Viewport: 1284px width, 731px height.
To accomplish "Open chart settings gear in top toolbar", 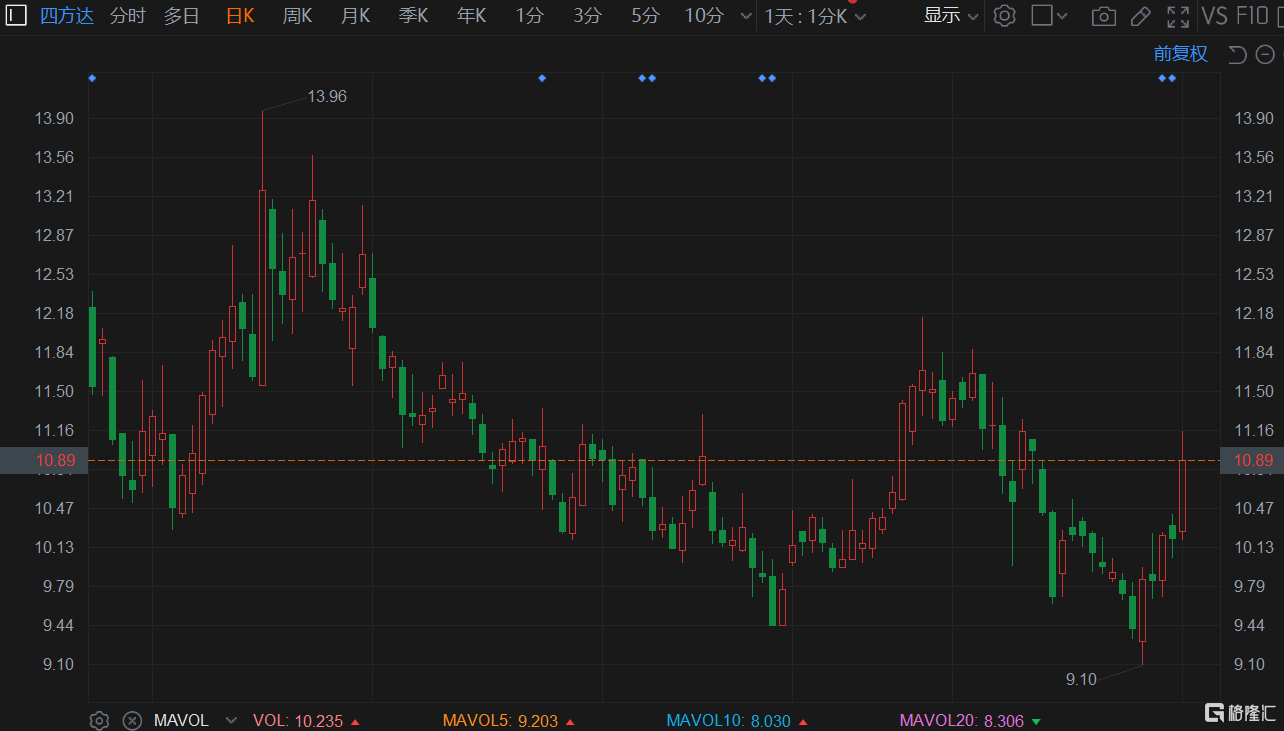I will click(1005, 15).
